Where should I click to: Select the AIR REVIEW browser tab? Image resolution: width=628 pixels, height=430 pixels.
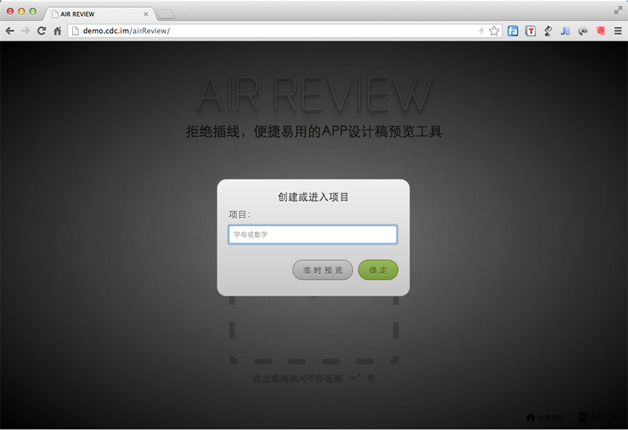coord(98,14)
